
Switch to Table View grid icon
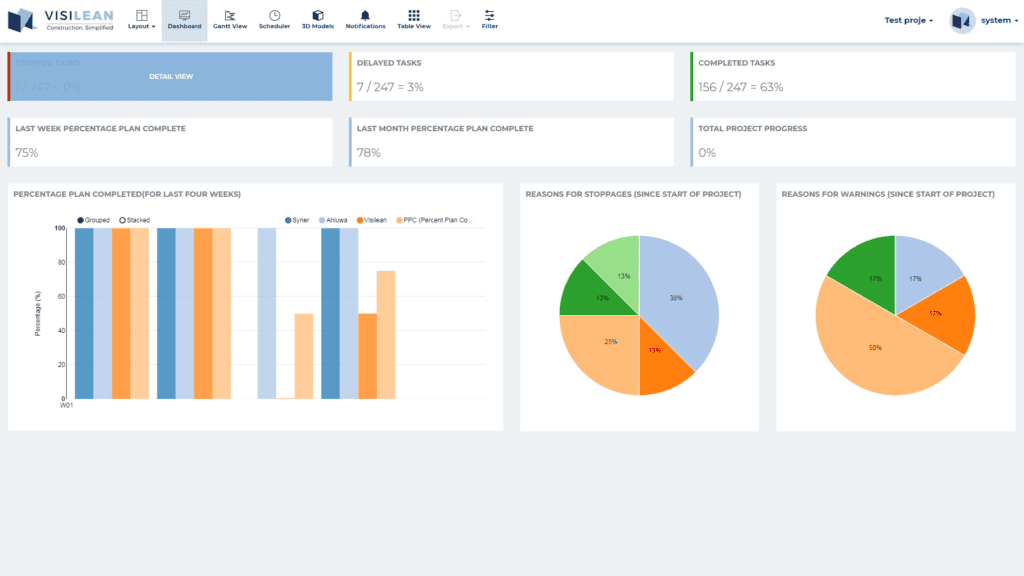(x=414, y=16)
